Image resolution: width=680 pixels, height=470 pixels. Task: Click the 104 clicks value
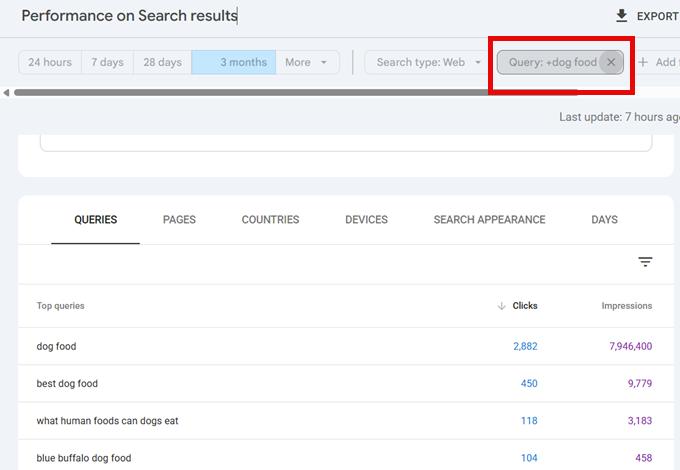click(529, 458)
